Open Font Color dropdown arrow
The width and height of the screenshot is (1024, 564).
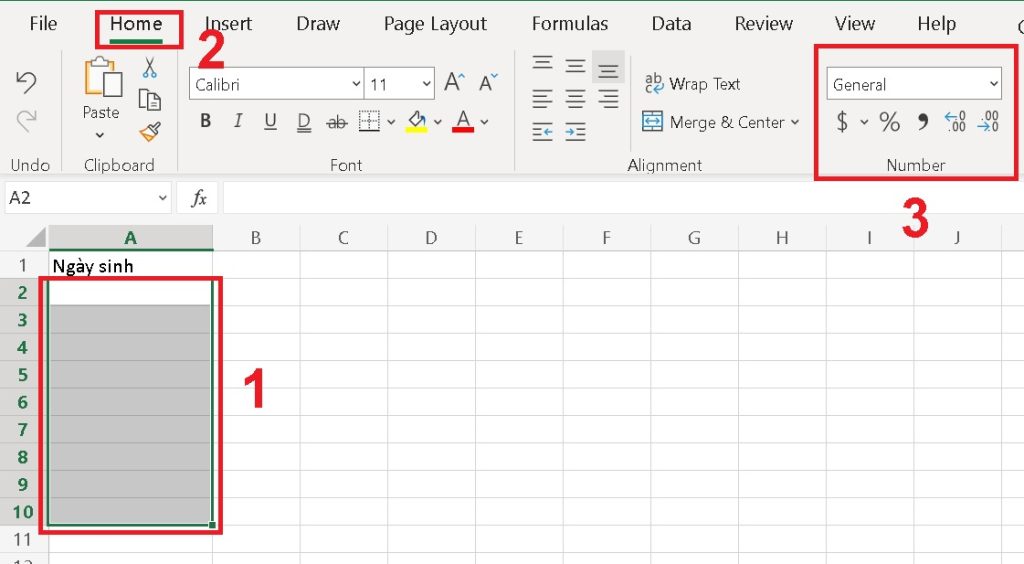tap(485, 122)
